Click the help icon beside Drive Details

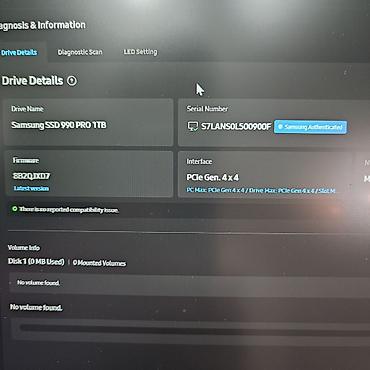tap(72, 80)
